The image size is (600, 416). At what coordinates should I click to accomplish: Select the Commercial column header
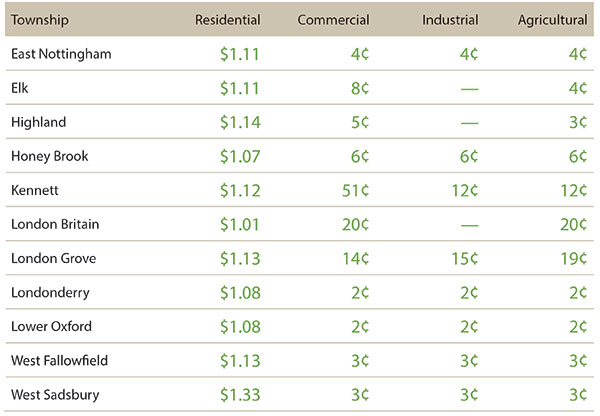334,19
